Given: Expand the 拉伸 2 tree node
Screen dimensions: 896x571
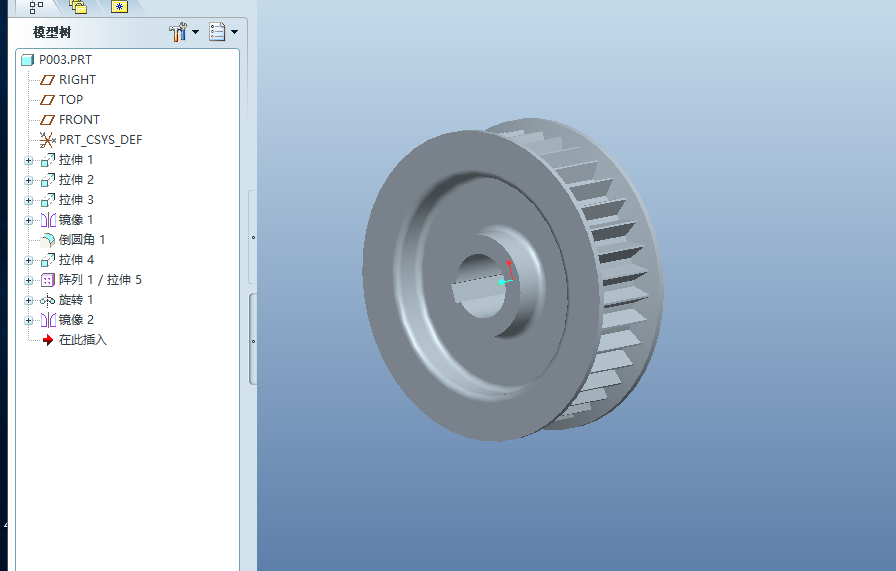Looking at the screenshot, I should coord(29,181).
